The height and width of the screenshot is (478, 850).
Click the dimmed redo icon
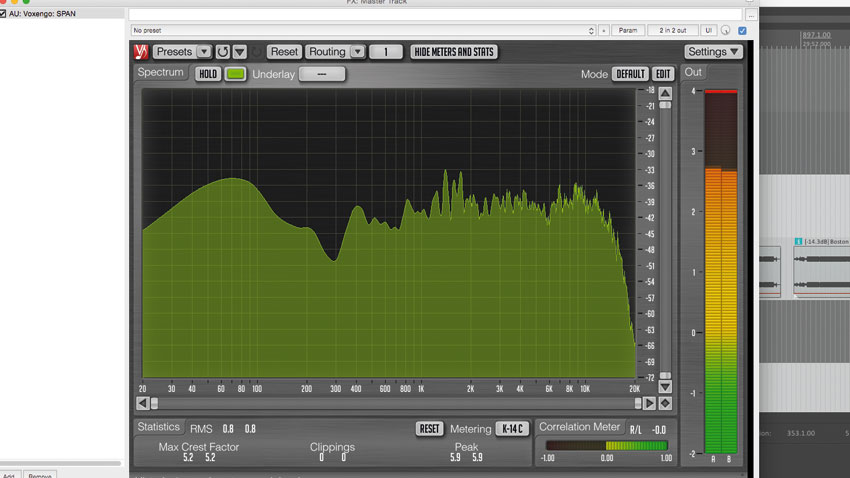pos(257,52)
